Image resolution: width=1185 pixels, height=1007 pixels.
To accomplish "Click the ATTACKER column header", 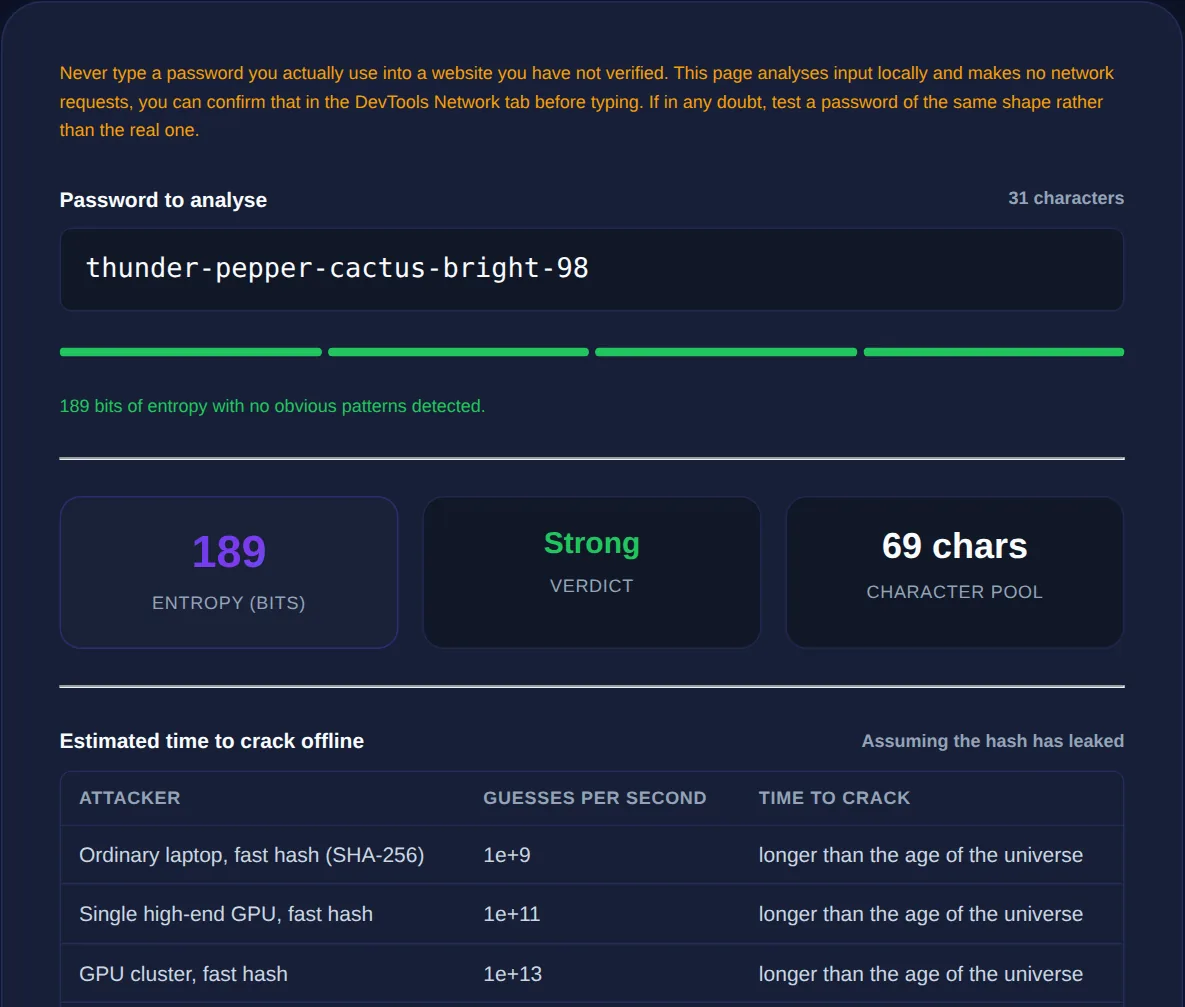I will [x=130, y=798].
